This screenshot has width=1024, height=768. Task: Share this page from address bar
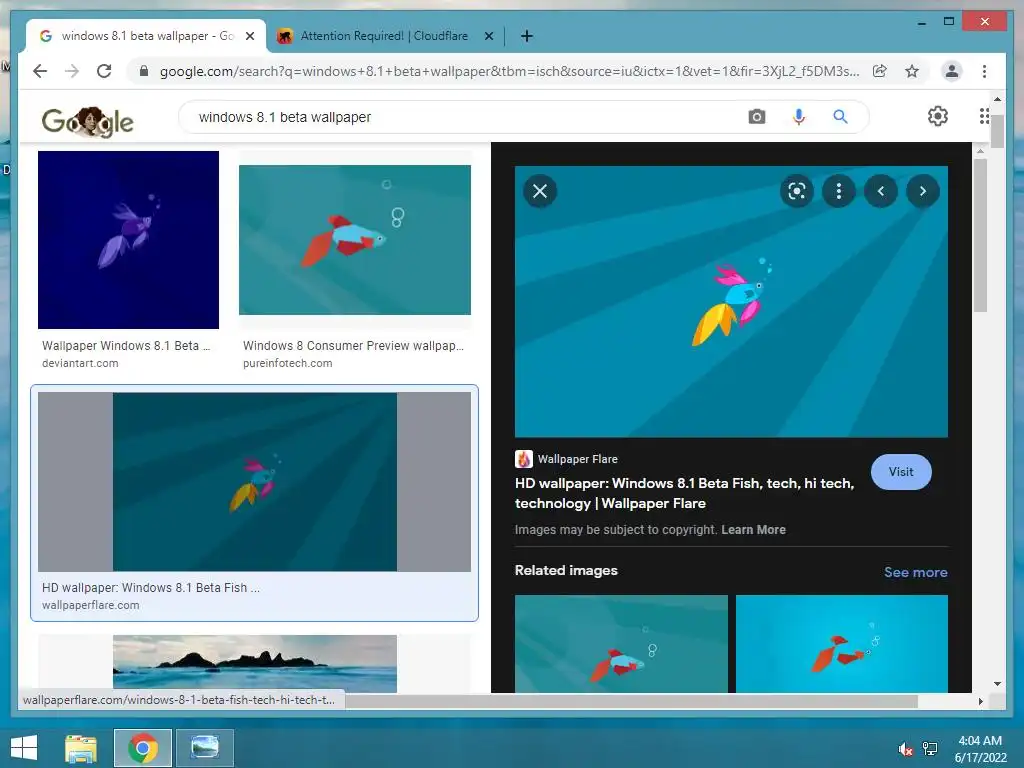point(880,71)
